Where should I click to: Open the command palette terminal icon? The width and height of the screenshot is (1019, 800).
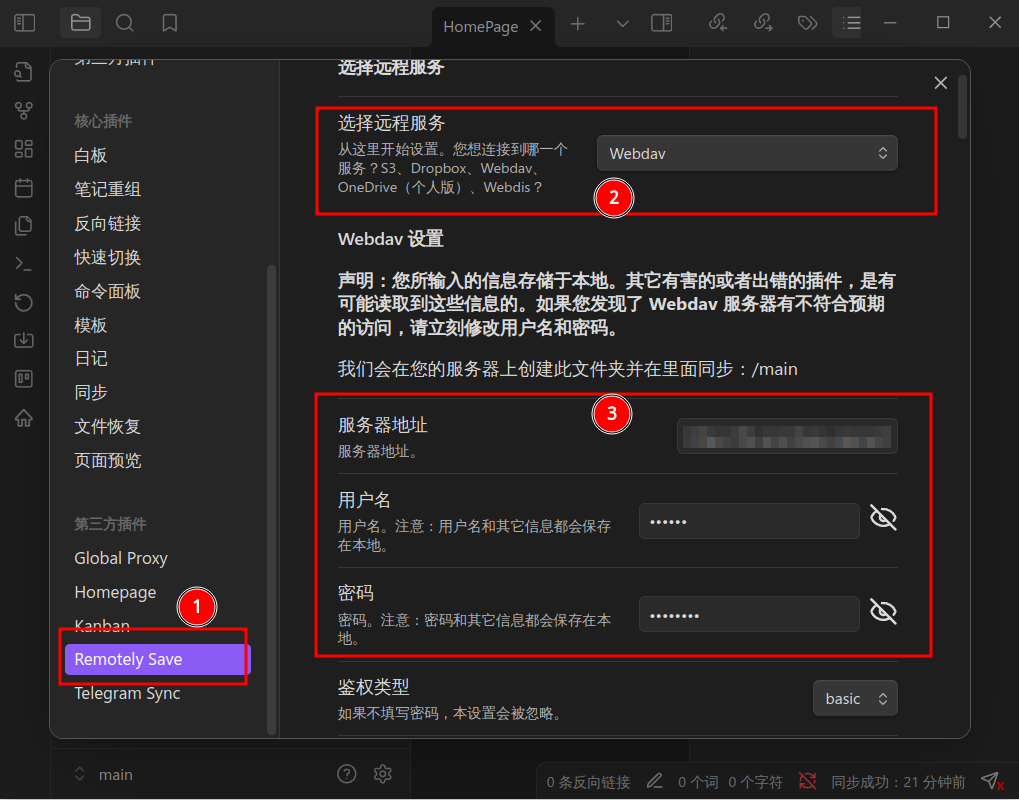pyautogui.click(x=24, y=264)
